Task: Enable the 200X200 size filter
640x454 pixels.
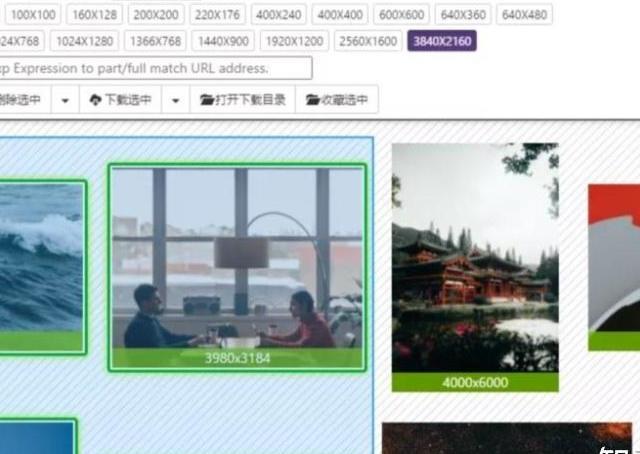Action: pyautogui.click(x=156, y=15)
